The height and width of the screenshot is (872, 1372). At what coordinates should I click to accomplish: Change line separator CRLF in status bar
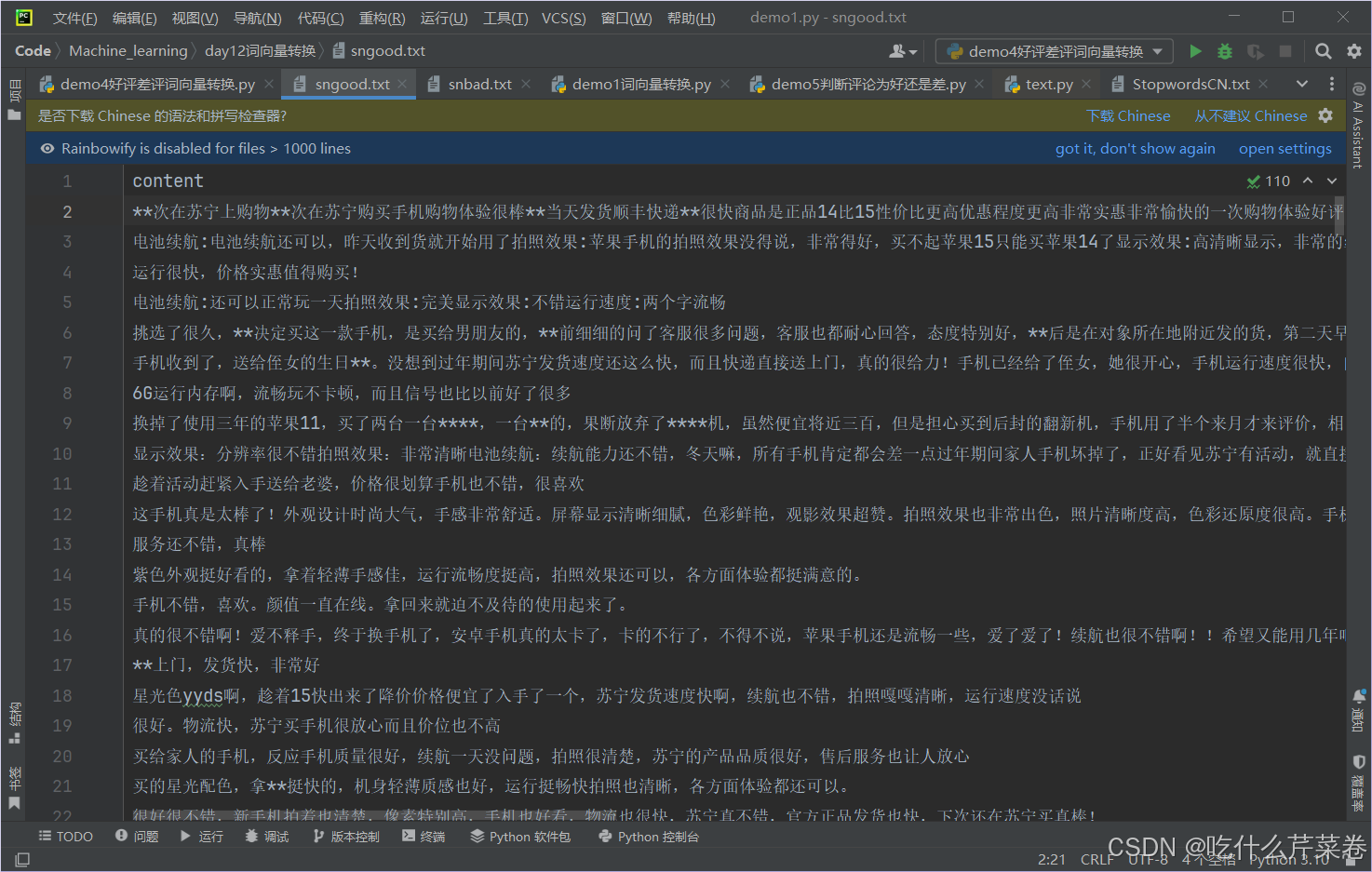pos(1097,859)
